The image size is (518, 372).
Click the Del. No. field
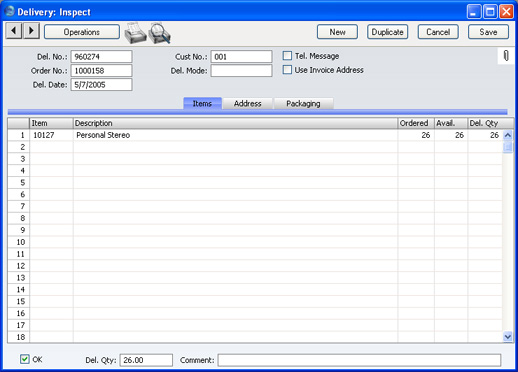click(101, 57)
